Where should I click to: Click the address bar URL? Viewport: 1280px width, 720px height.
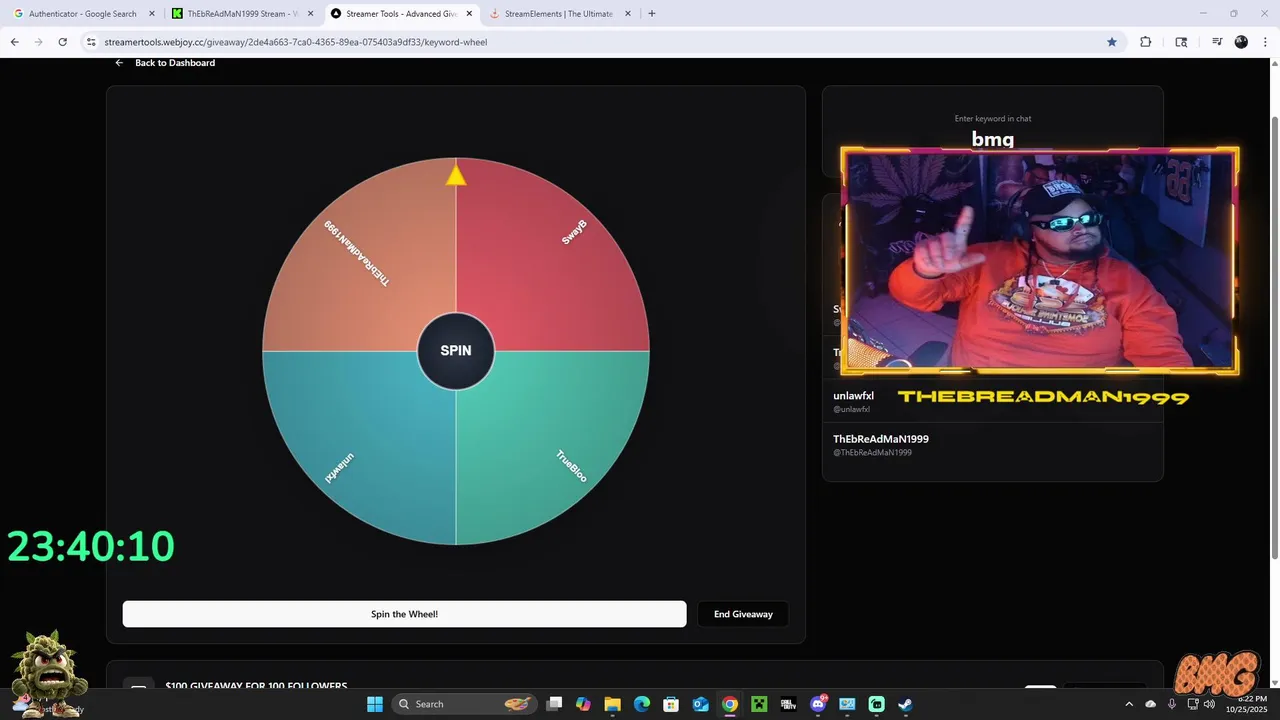click(296, 42)
